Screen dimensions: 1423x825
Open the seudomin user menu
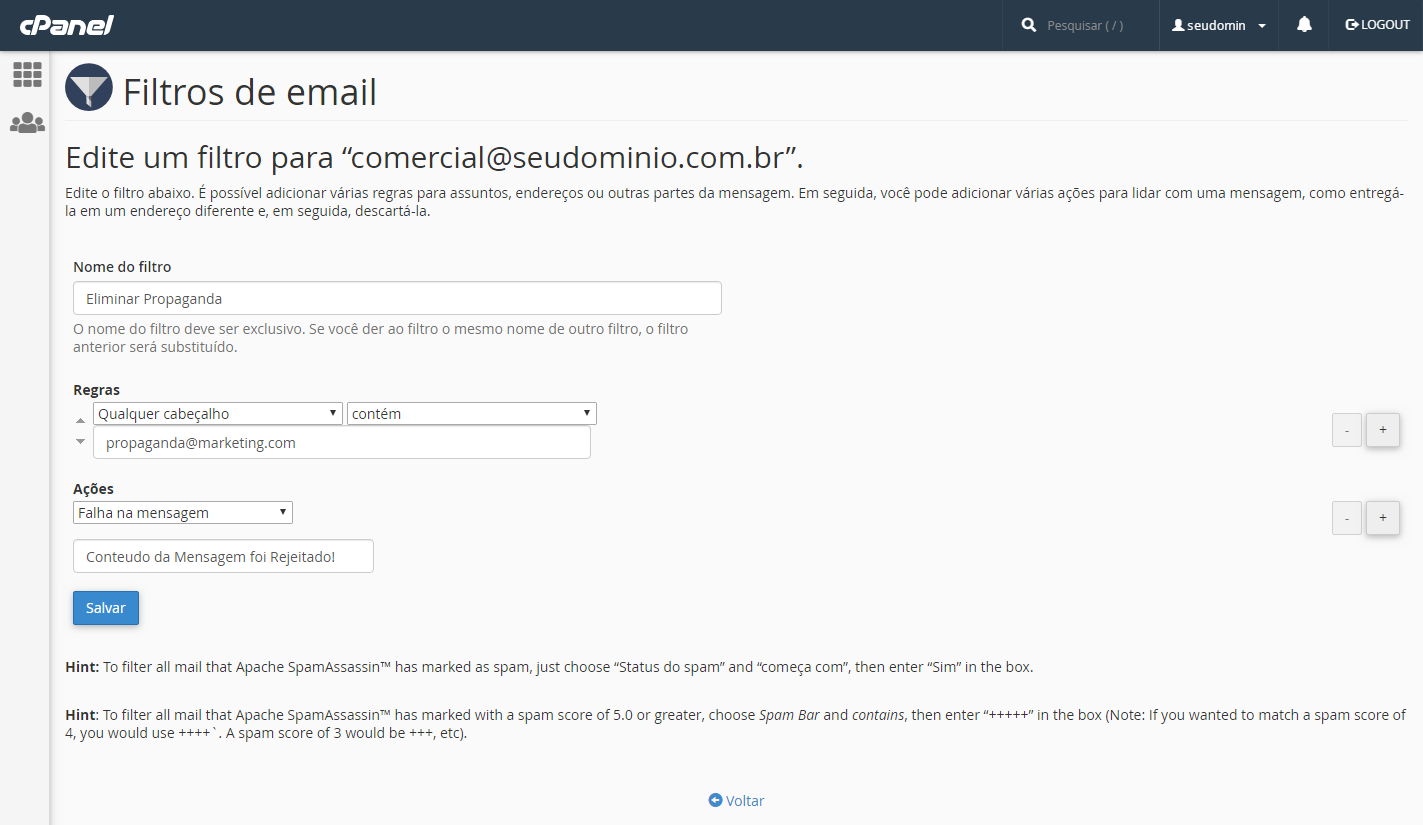click(x=1219, y=25)
